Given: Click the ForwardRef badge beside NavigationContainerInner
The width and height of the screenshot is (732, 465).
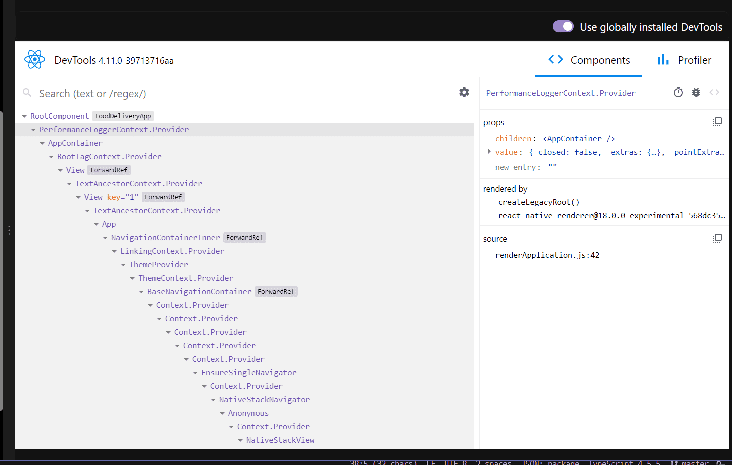Looking at the screenshot, I should (x=244, y=238).
